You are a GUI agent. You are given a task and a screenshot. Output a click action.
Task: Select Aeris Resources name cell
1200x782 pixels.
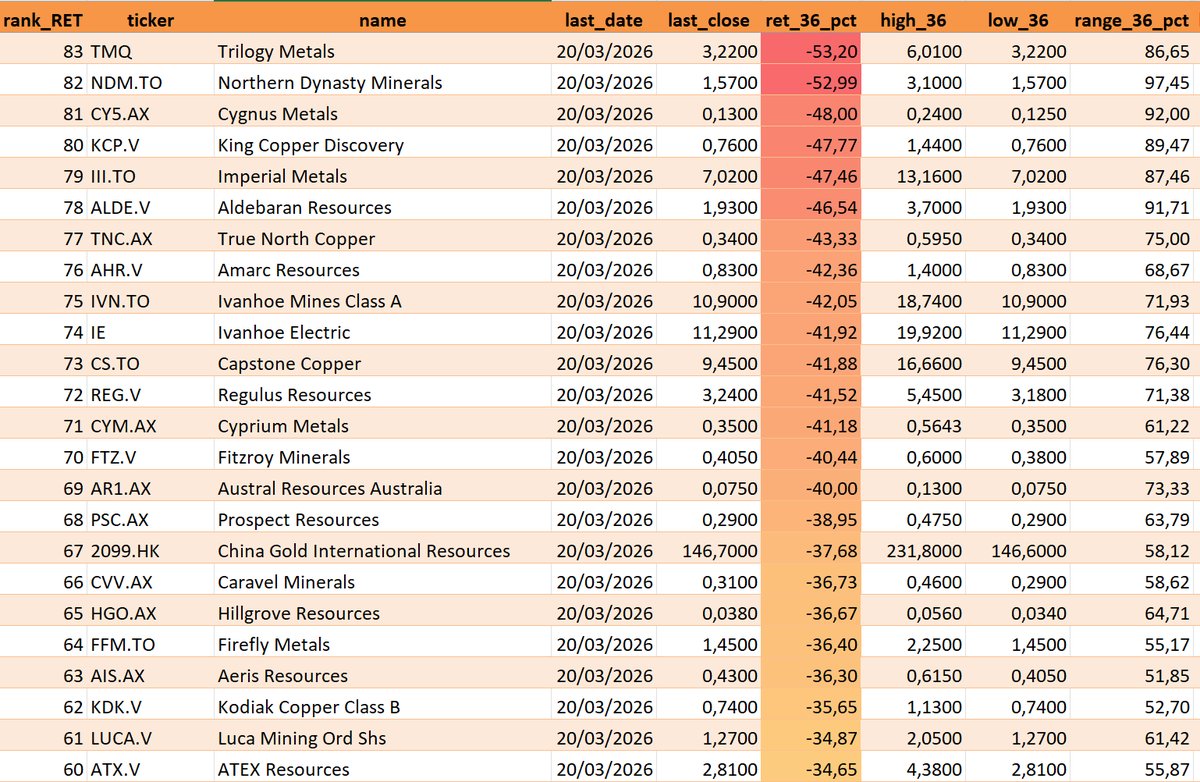pyautogui.click(x=382, y=676)
